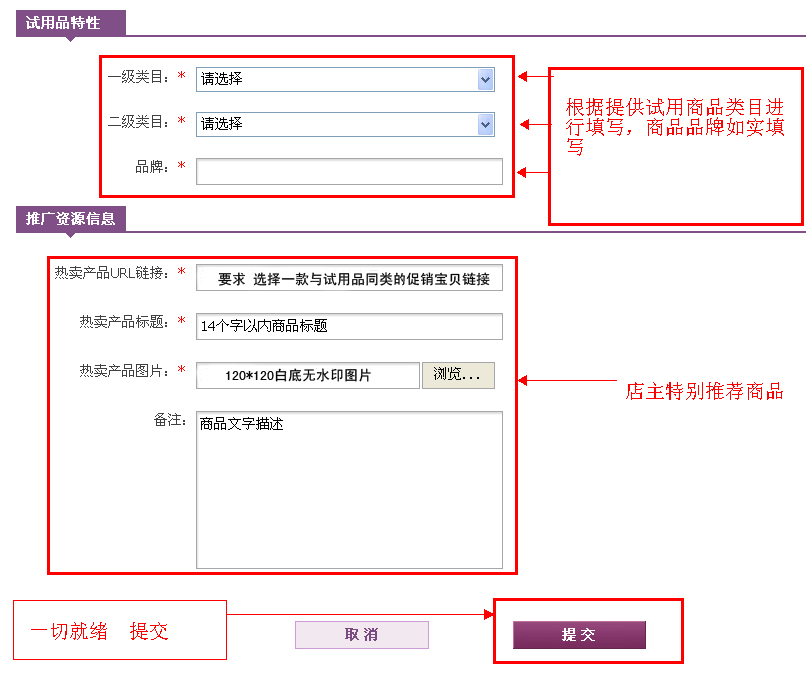Click the 店主特别推荐商品 annotation text

click(x=704, y=391)
